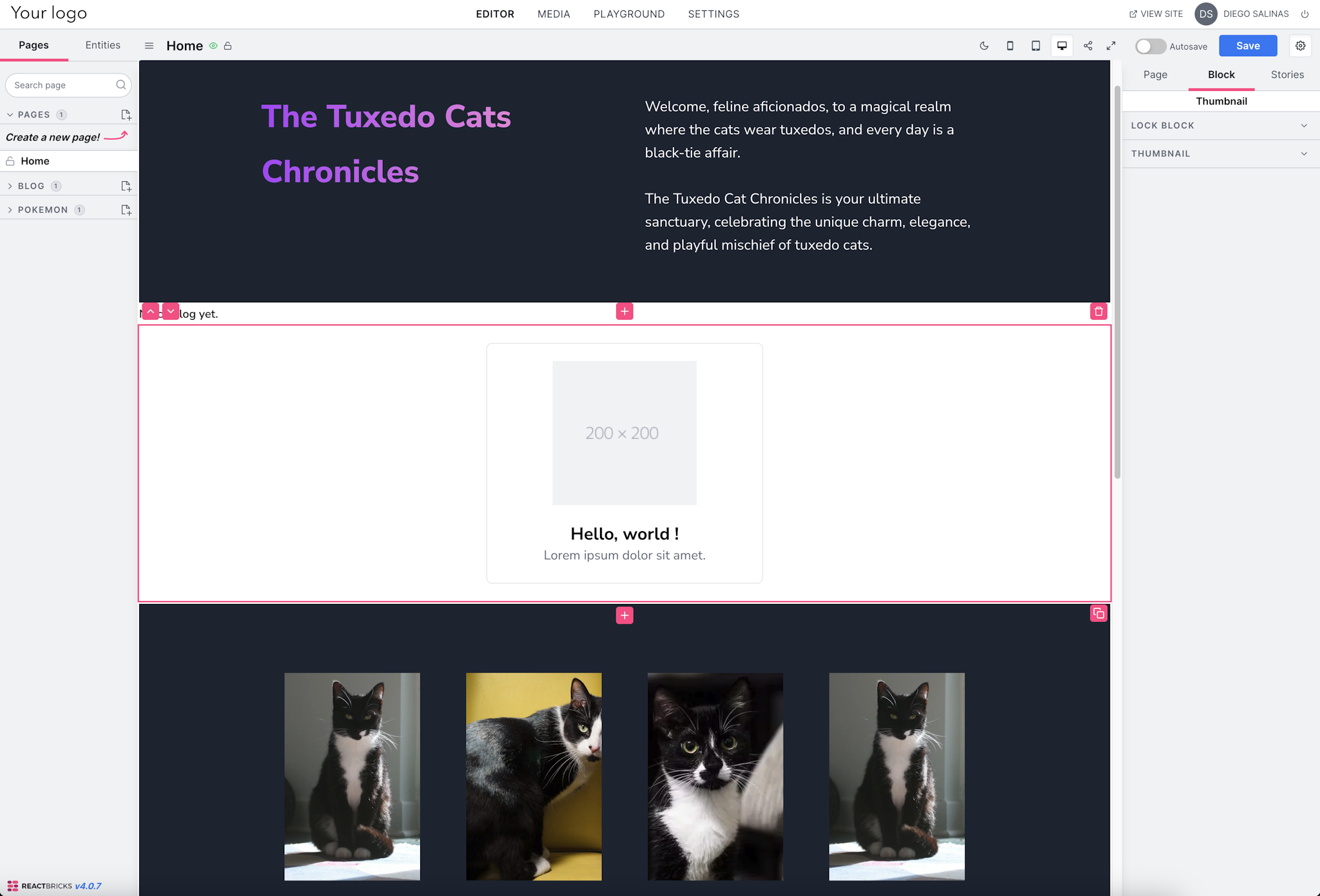Click the settings gear icon on right panel

1301,45
